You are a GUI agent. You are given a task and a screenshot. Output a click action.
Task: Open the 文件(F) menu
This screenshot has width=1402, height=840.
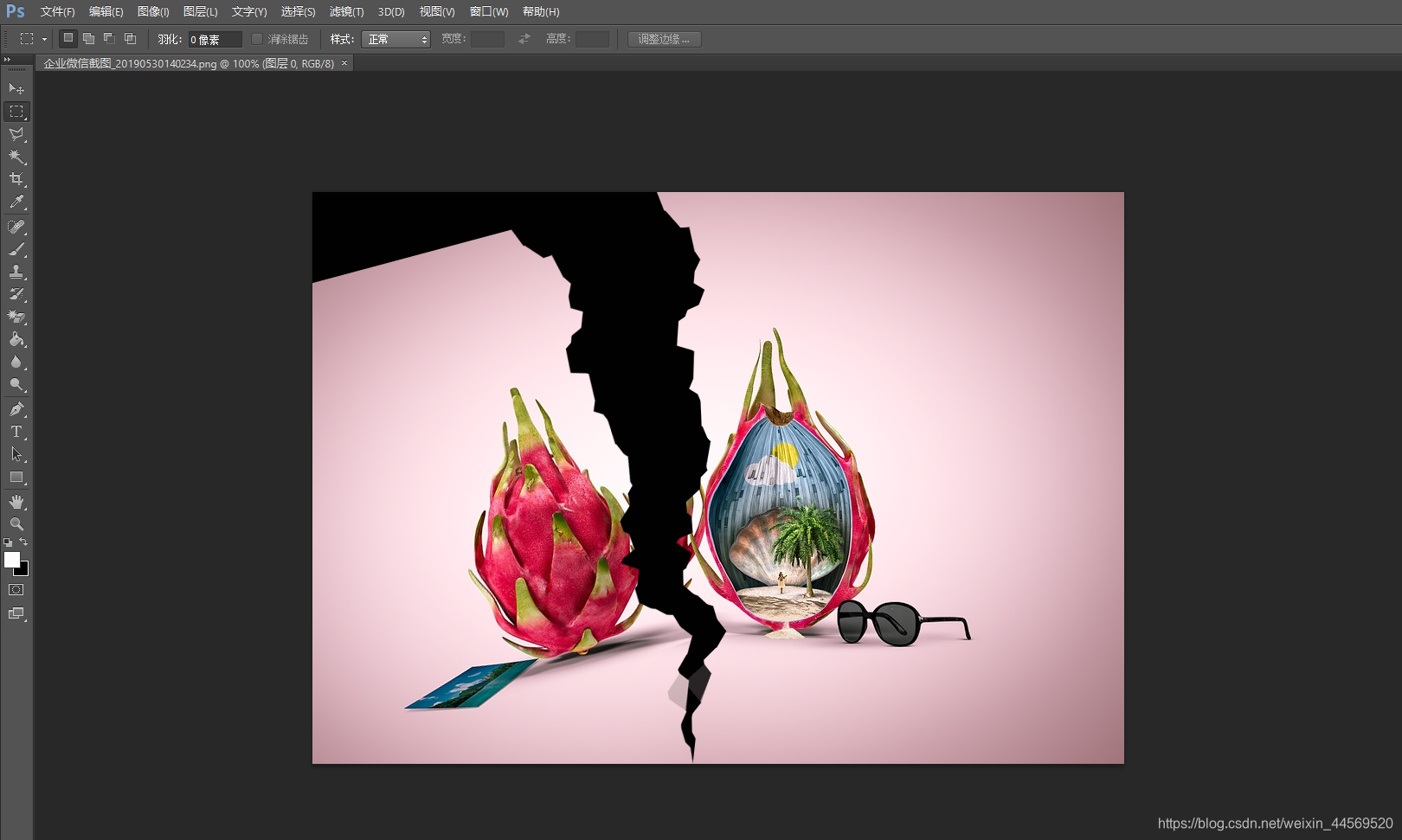pos(57,11)
